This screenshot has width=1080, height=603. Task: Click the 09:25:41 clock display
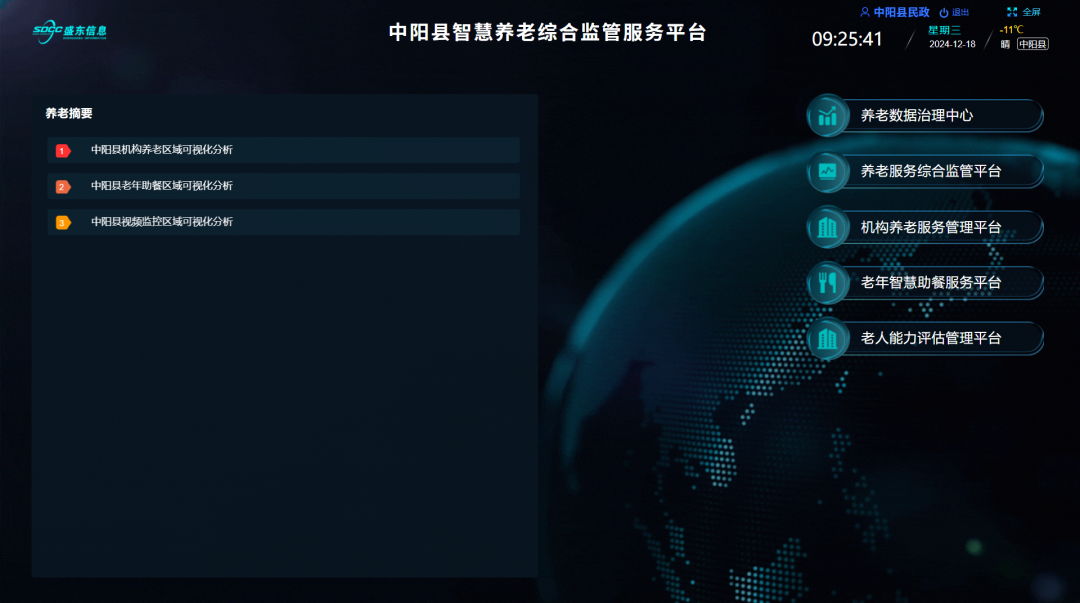tap(847, 39)
